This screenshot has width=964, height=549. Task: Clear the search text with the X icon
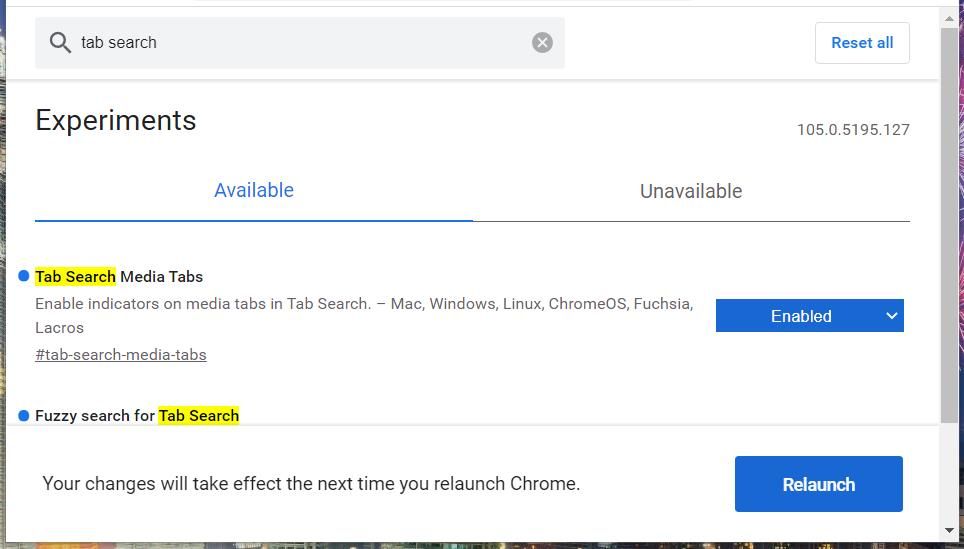[x=542, y=42]
